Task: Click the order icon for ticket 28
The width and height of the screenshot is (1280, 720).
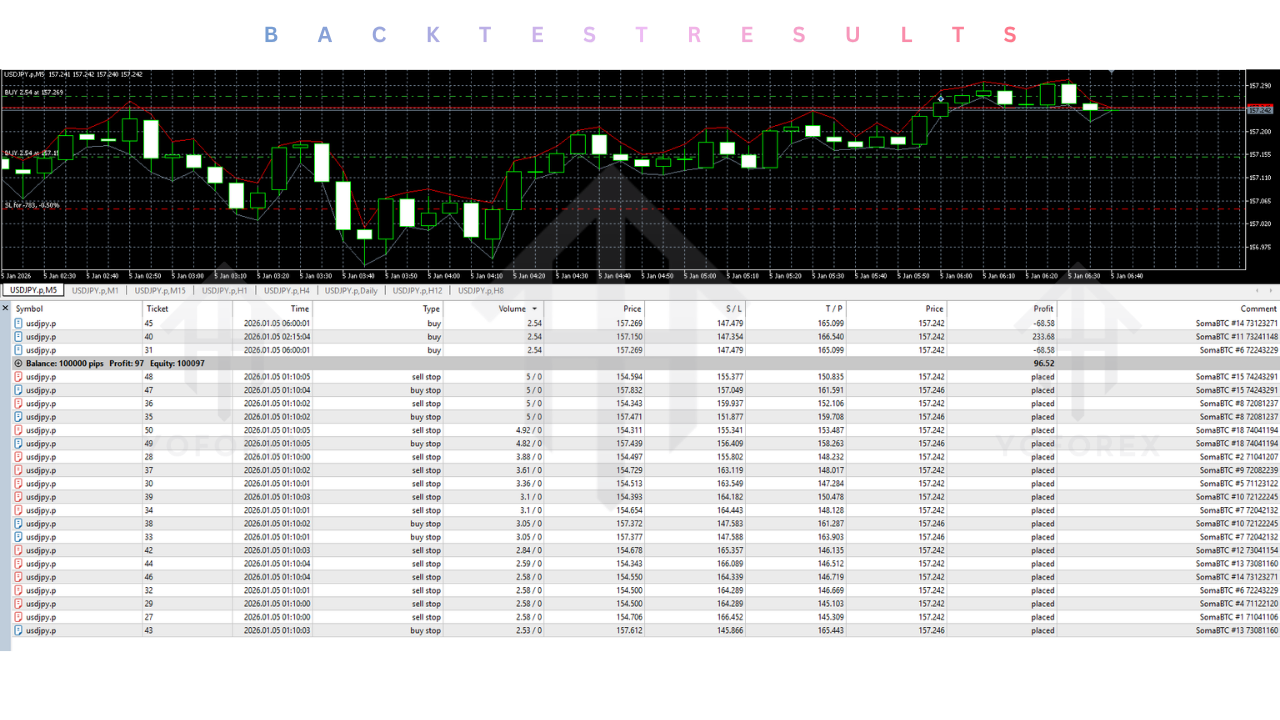Action: click(19, 457)
